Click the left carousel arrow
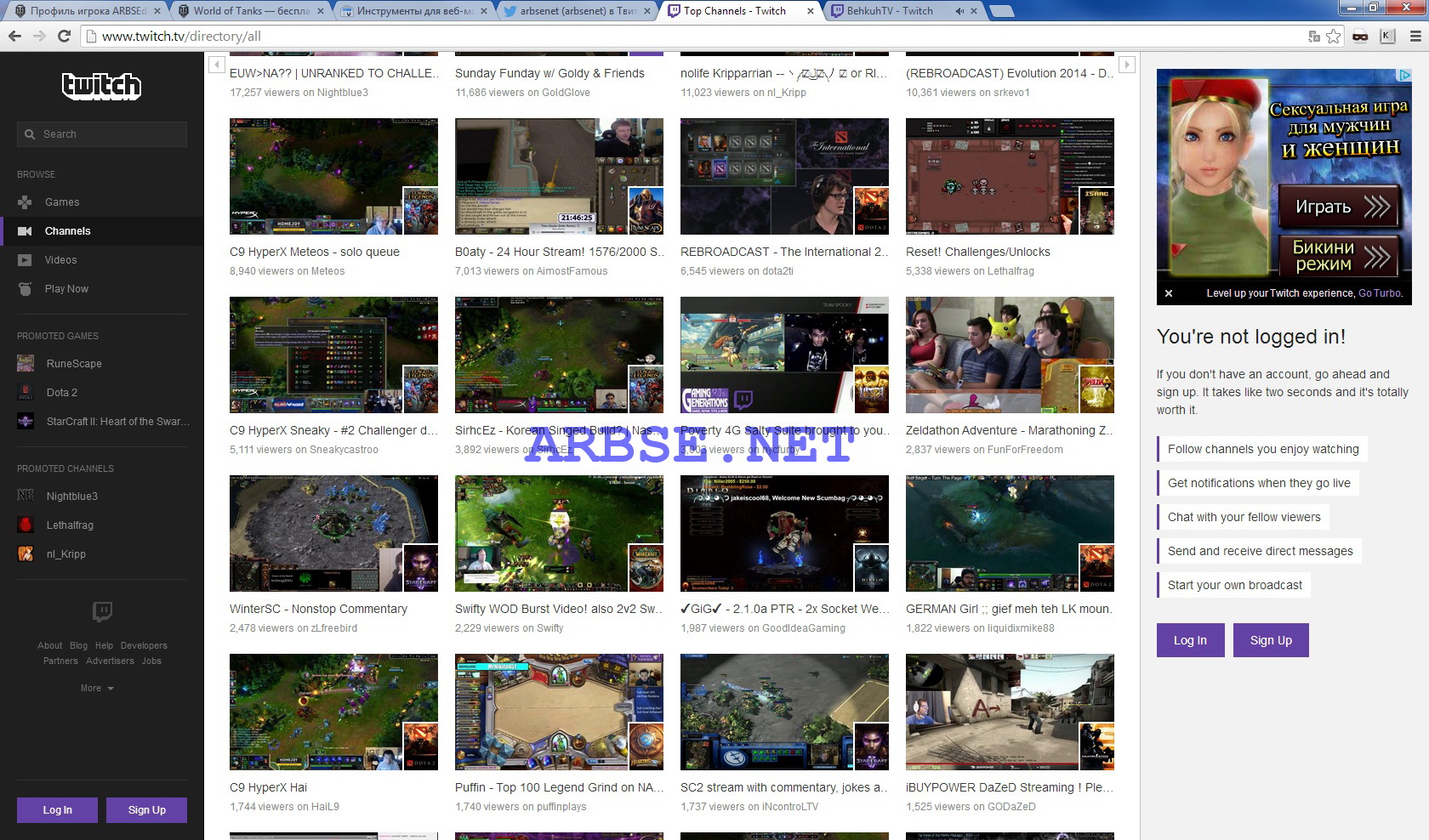The height and width of the screenshot is (840, 1429). [x=216, y=65]
